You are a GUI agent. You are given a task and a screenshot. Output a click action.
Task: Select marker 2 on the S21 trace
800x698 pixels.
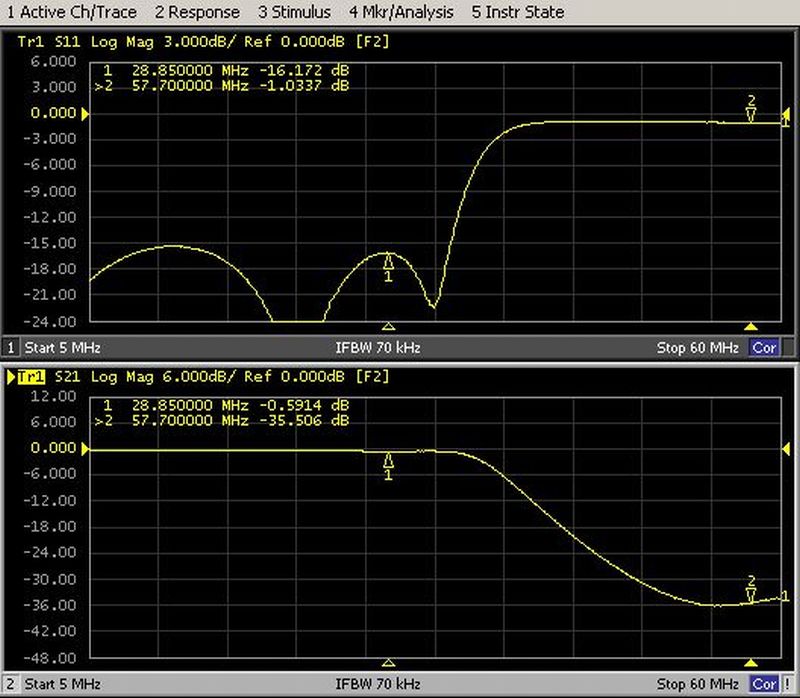pyautogui.click(x=751, y=596)
